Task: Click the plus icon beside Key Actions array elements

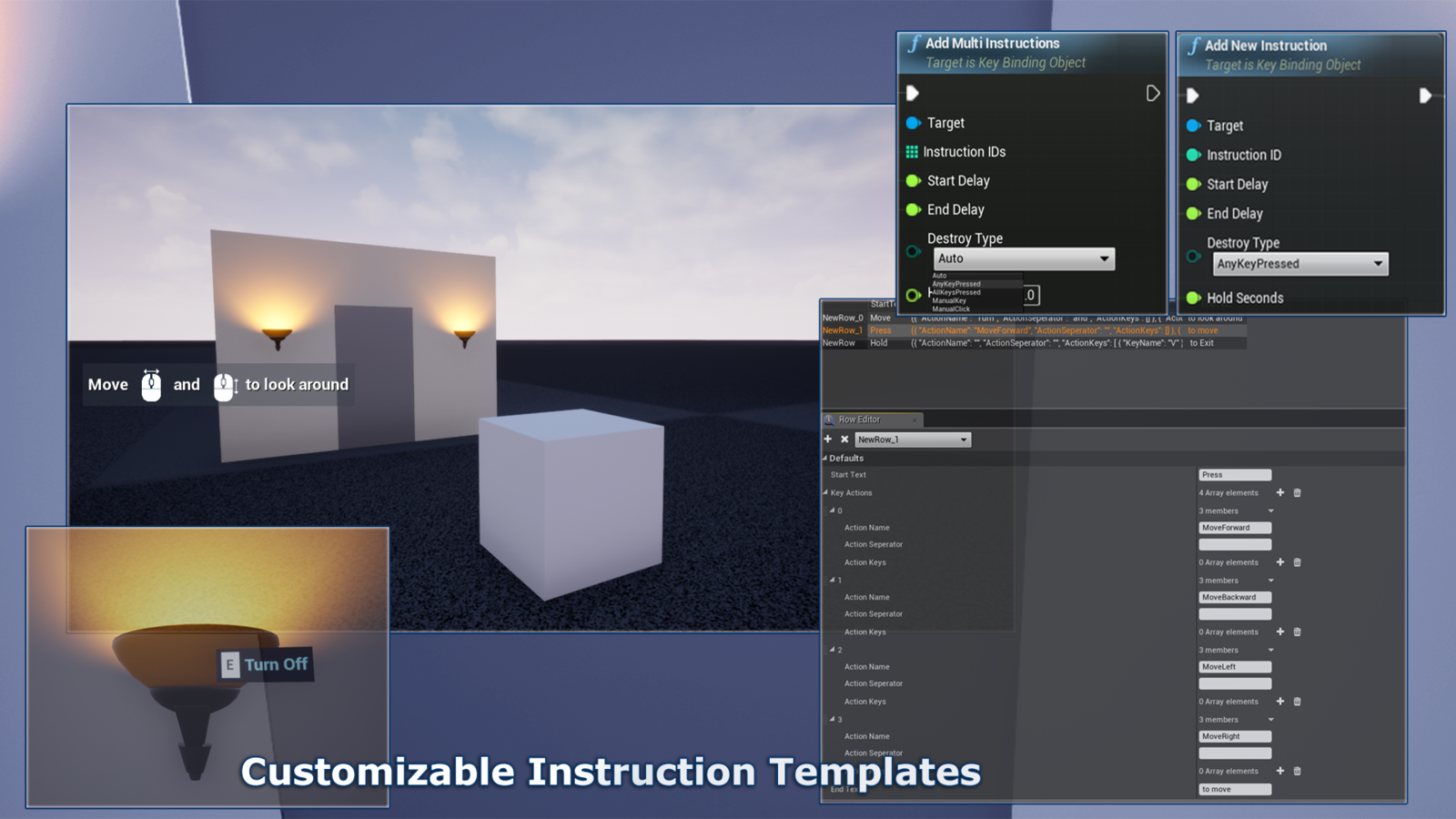Action: [x=1279, y=492]
